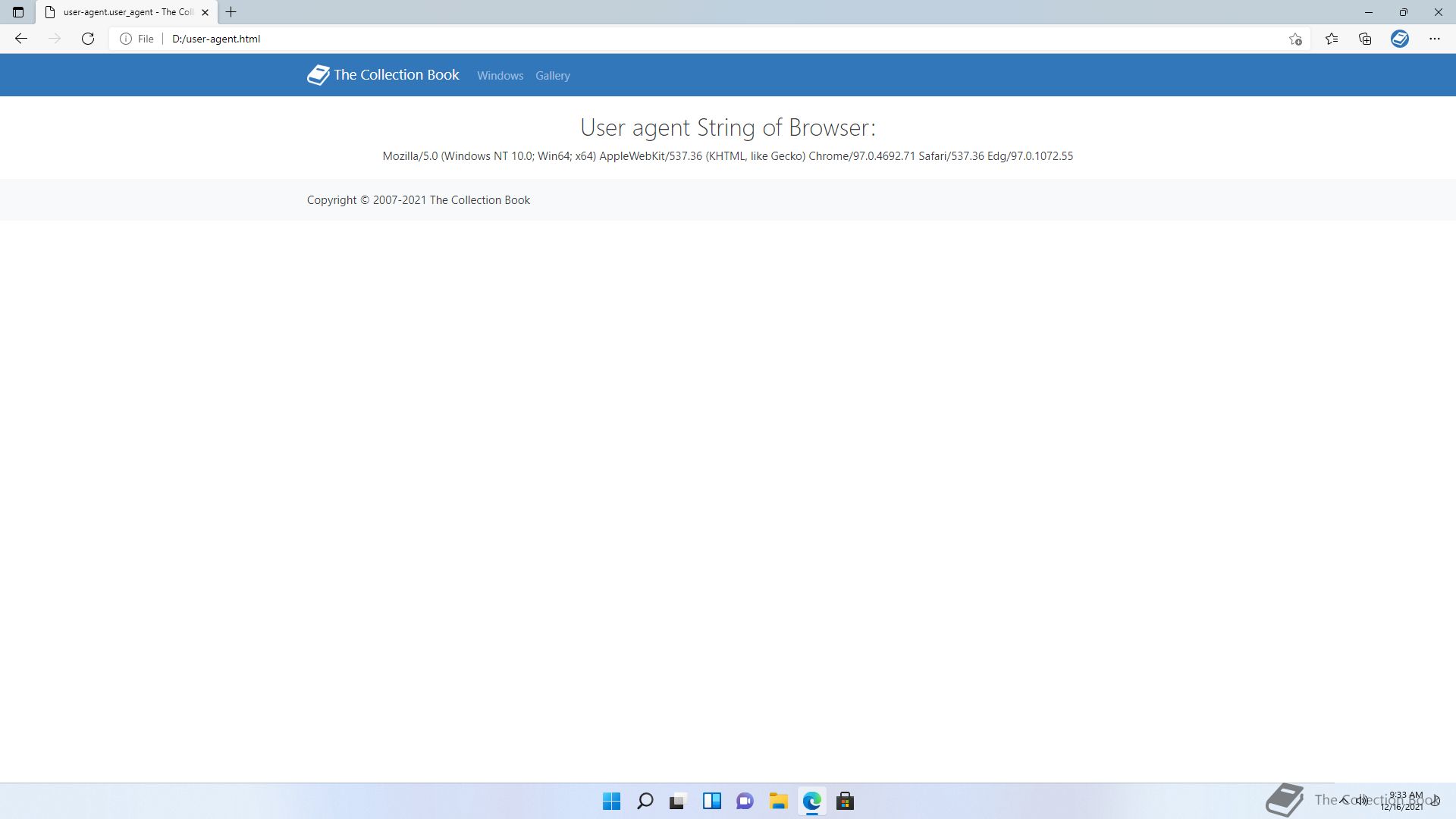Viewport: 1456px width, 819px height.
Task: Open the Gallery link in navbar
Action: coord(552,76)
